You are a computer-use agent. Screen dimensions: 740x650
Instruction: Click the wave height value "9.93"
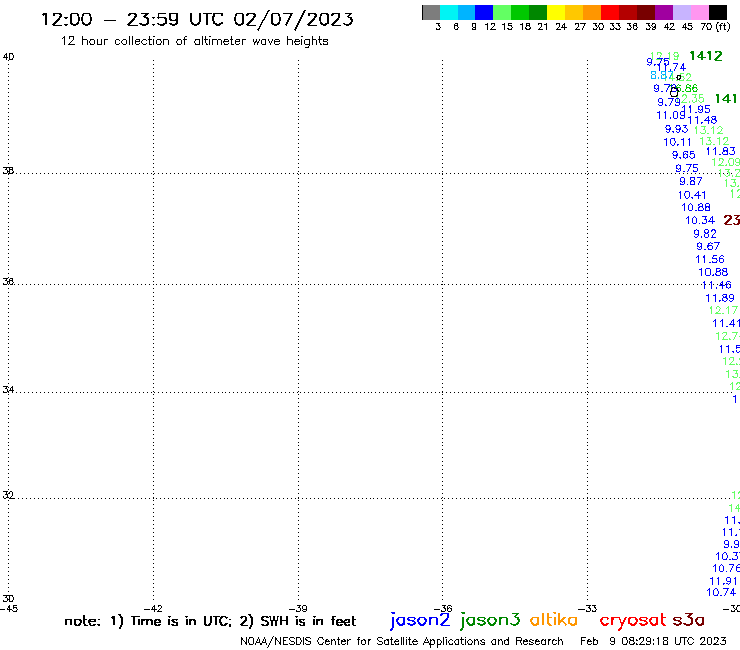click(676, 129)
